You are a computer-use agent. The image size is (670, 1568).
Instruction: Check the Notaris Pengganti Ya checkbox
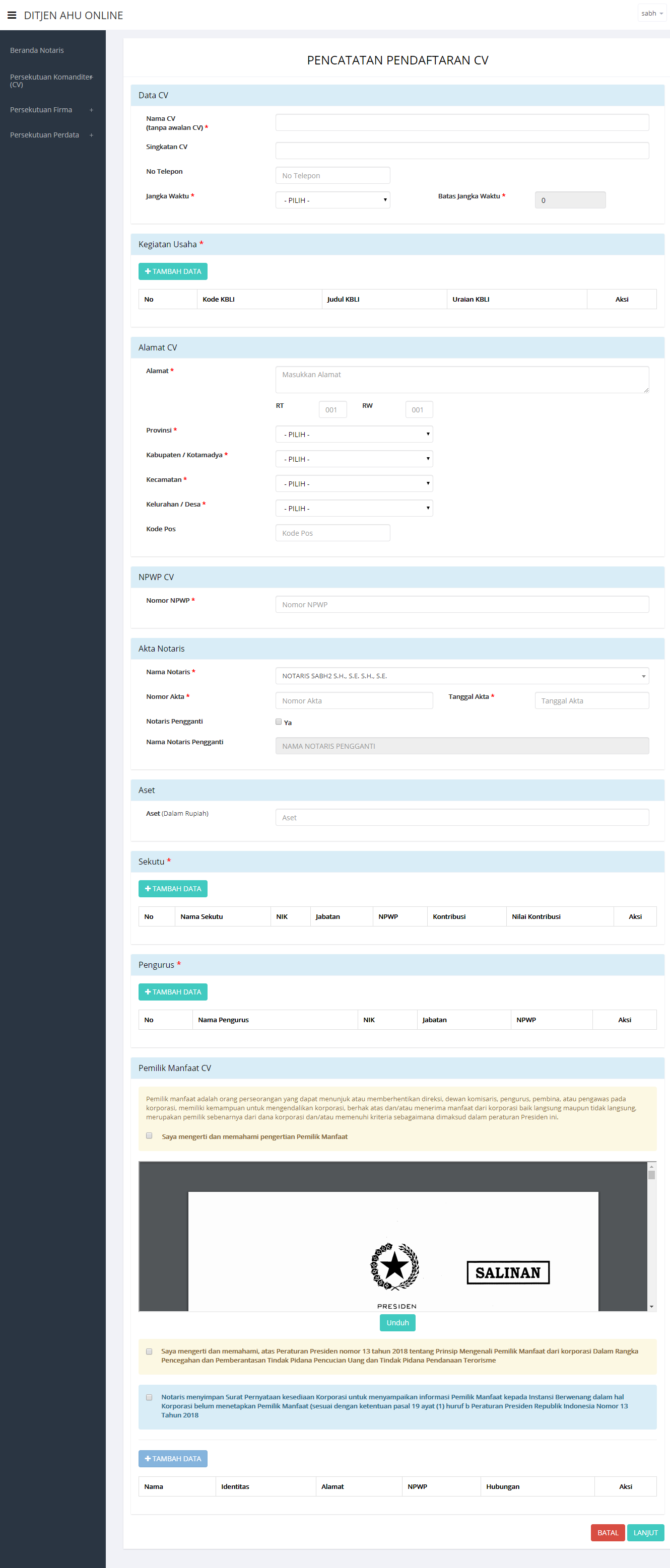(x=279, y=722)
